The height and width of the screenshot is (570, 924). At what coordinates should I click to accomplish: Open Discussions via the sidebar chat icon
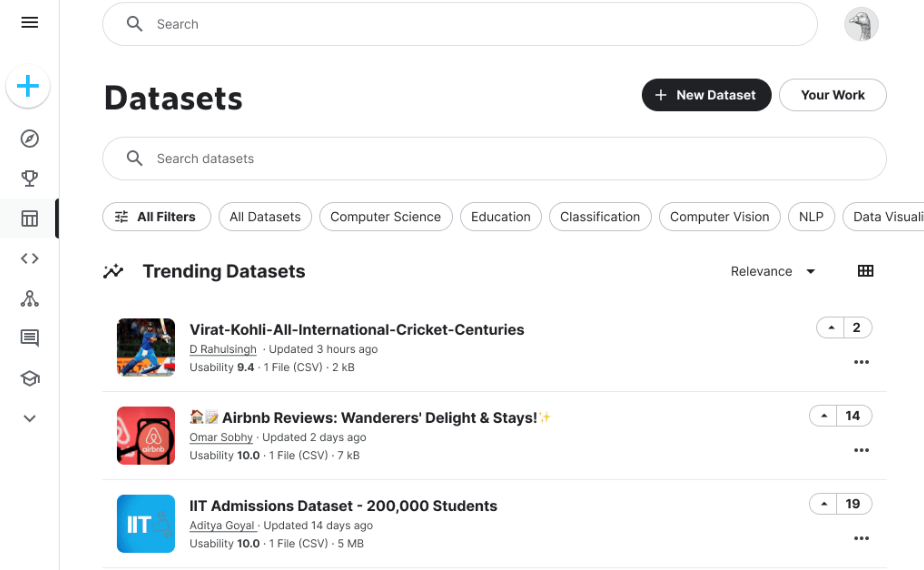click(x=29, y=338)
